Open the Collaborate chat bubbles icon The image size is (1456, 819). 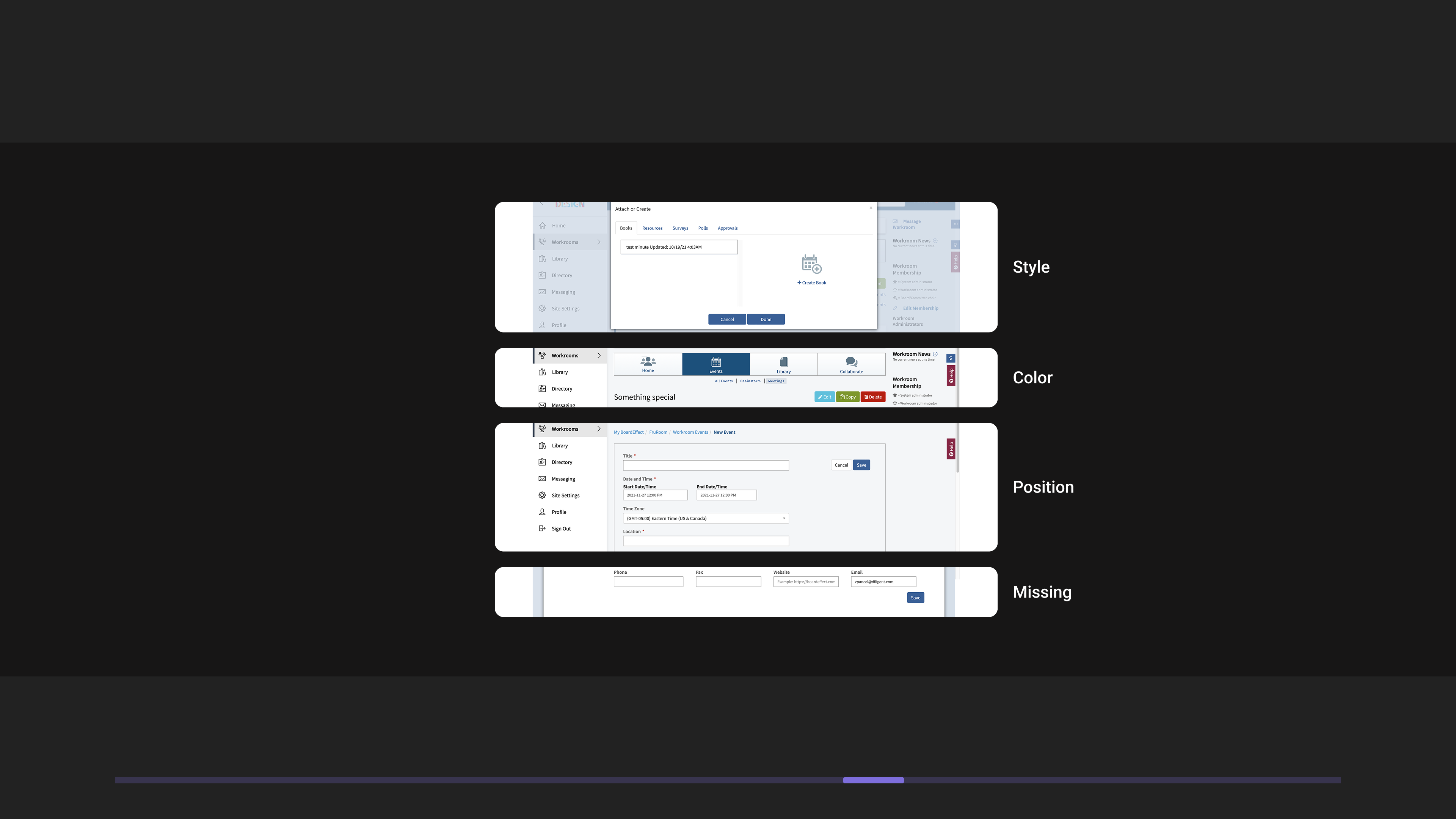[851, 364]
